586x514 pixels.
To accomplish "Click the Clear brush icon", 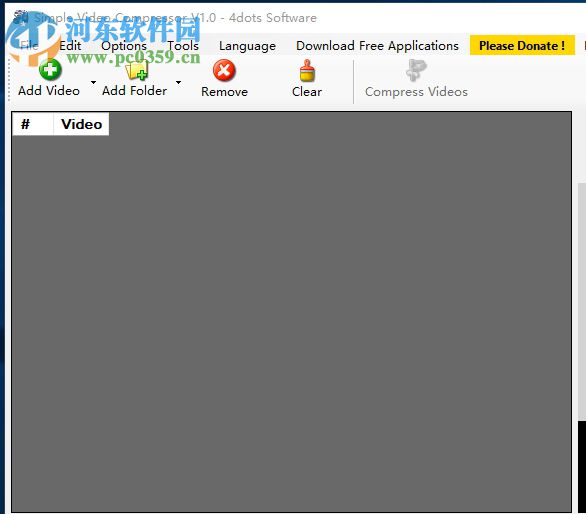I will point(307,70).
